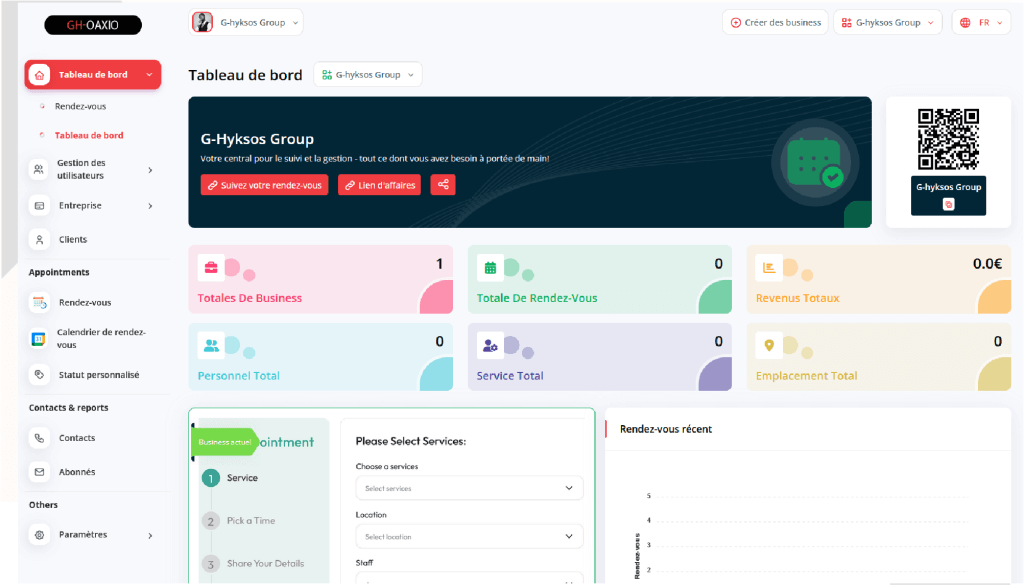The width and height of the screenshot is (1024, 585).
Task: Click the Contacts phone icon
Action: pyautogui.click(x=39, y=438)
